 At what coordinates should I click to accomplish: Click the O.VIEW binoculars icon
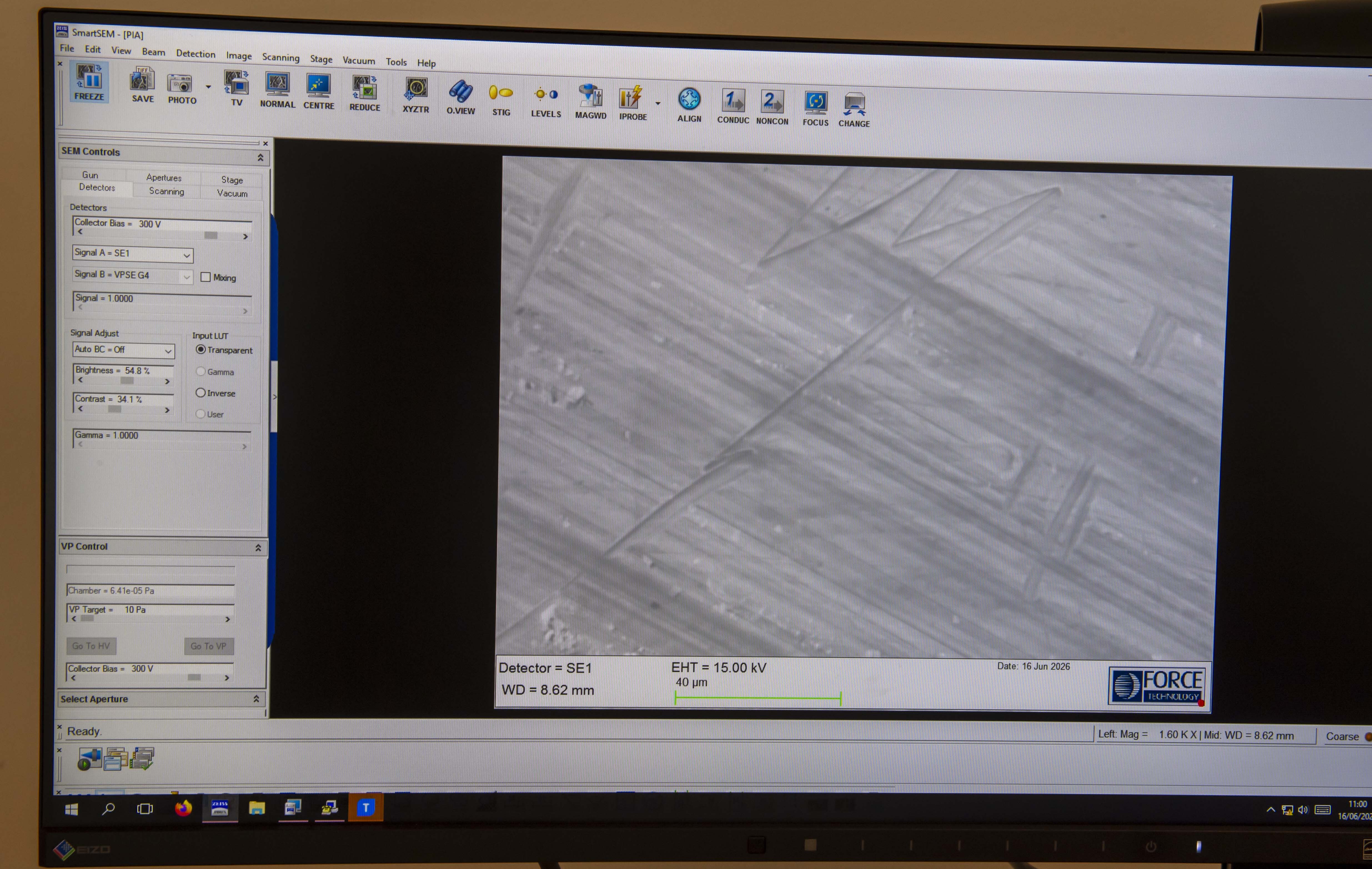[x=460, y=96]
